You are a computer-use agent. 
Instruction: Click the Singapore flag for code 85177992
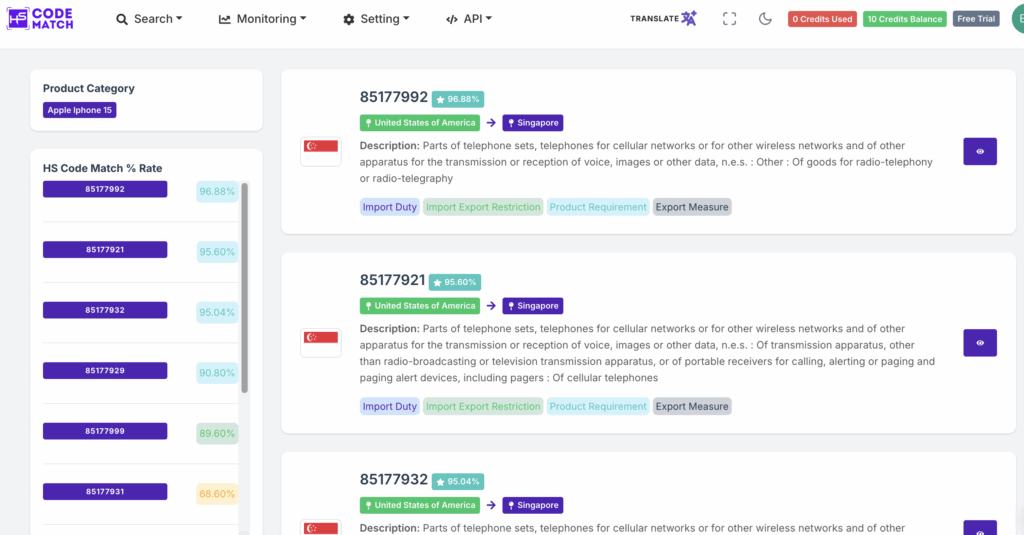click(320, 151)
